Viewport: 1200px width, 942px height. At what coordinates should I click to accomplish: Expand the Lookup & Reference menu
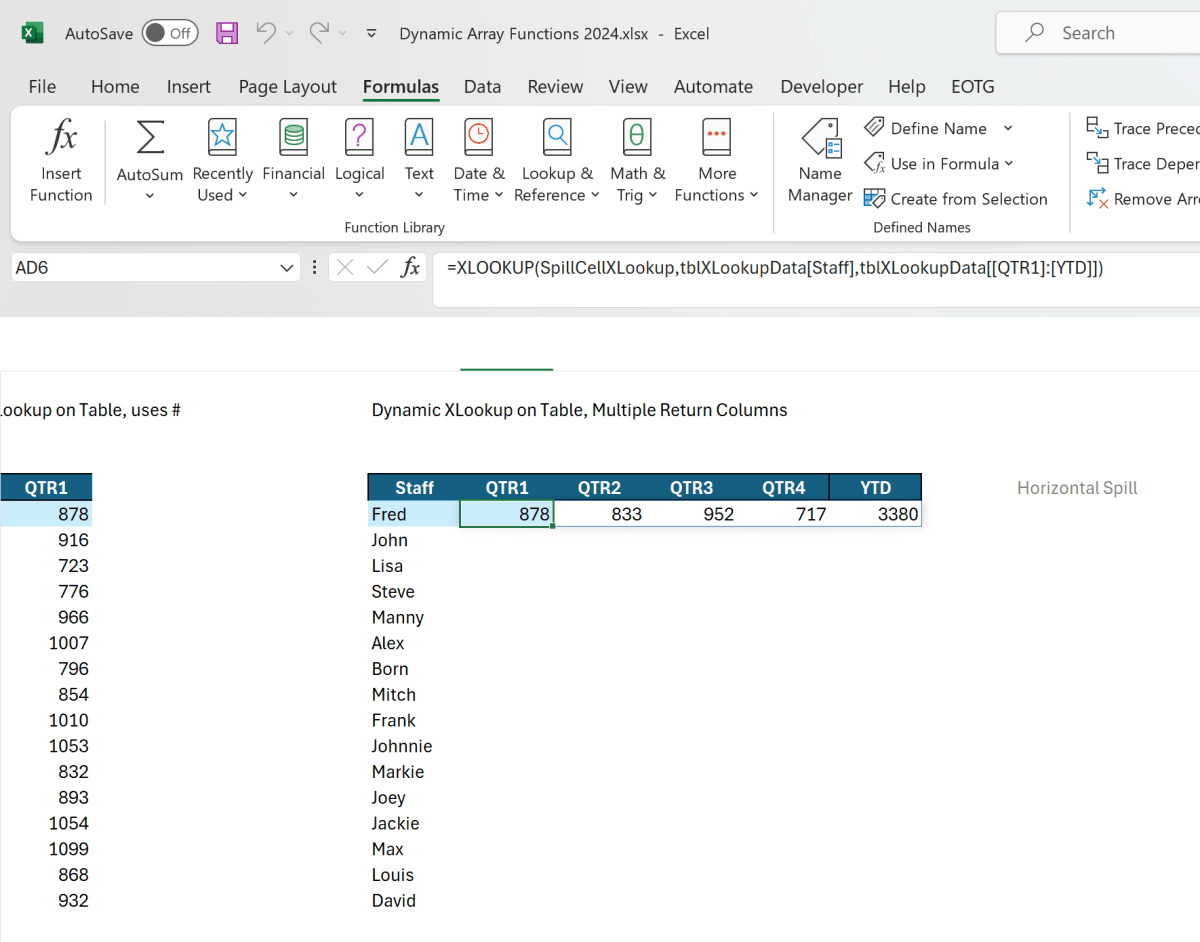tap(557, 160)
